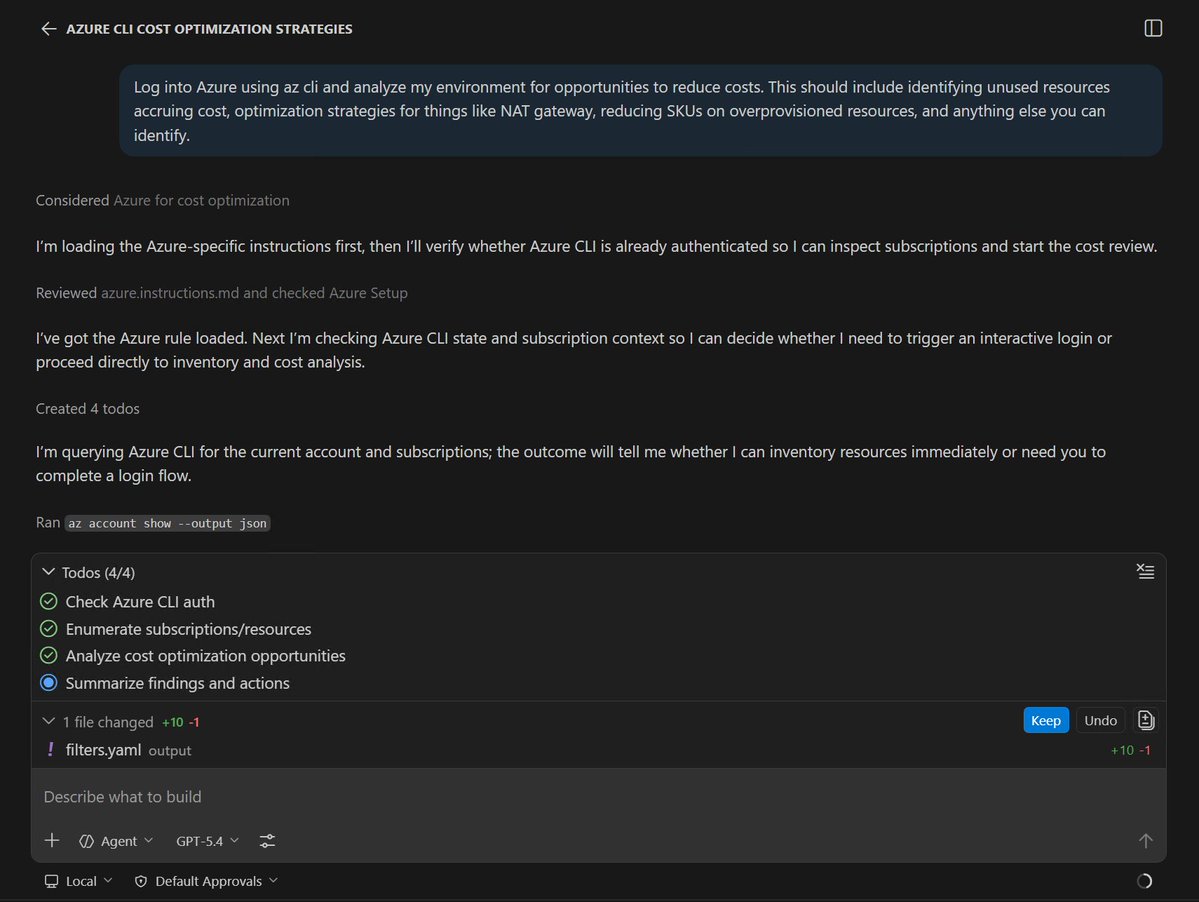The image size is (1199, 902).
Task: Select the Summarize findings and actions text
Action: [177, 683]
